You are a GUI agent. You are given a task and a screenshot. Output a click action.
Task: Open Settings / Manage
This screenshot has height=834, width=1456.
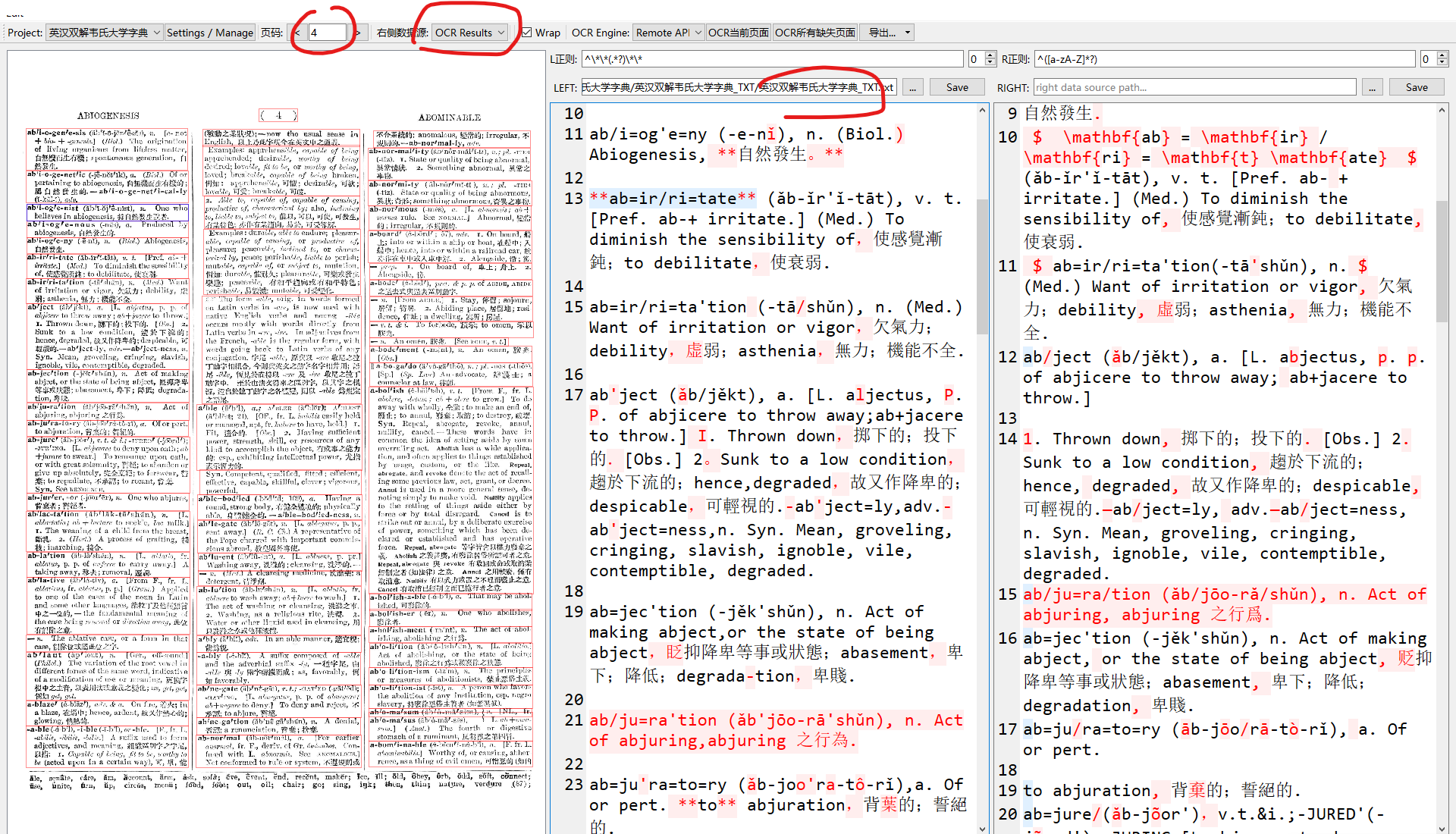(210, 33)
